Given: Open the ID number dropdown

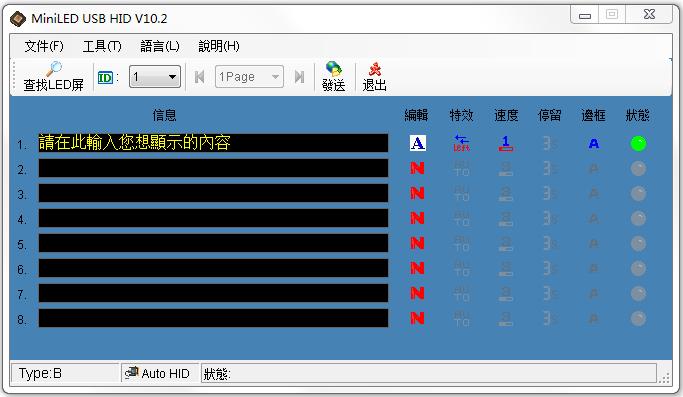Looking at the screenshot, I should pos(155,77).
